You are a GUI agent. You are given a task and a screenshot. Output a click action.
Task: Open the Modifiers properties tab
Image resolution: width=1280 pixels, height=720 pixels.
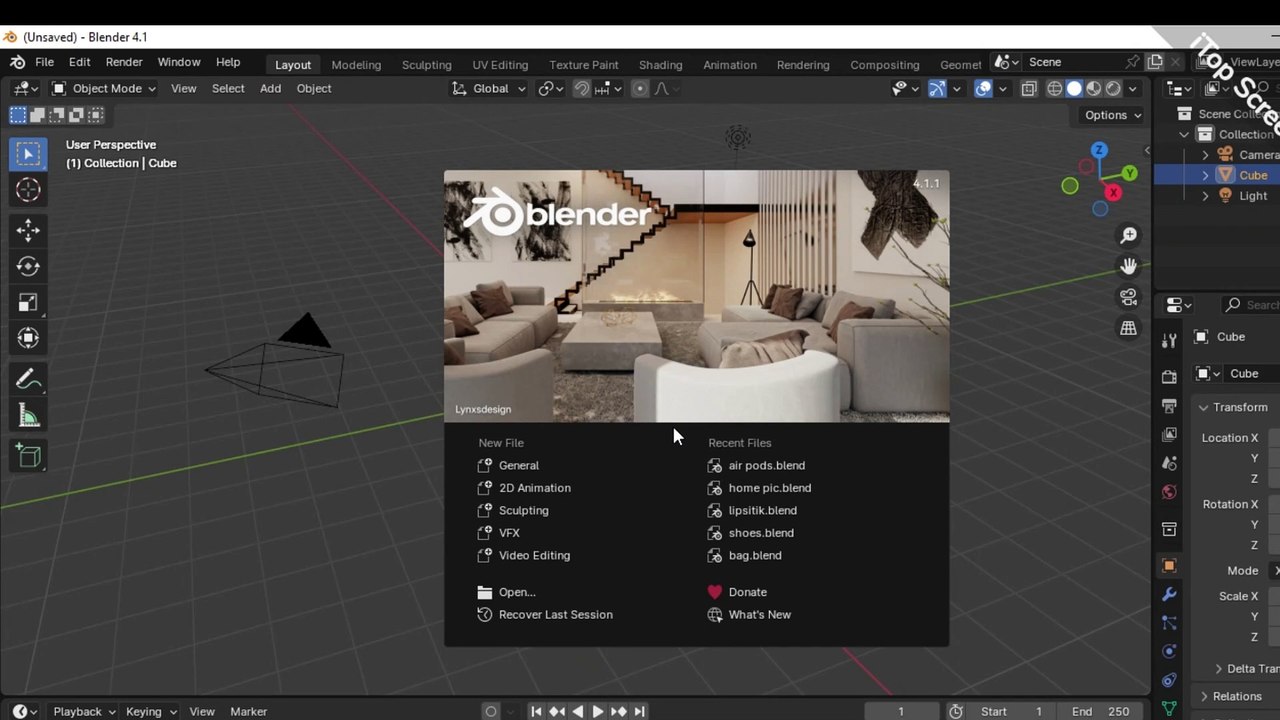coord(1169,594)
